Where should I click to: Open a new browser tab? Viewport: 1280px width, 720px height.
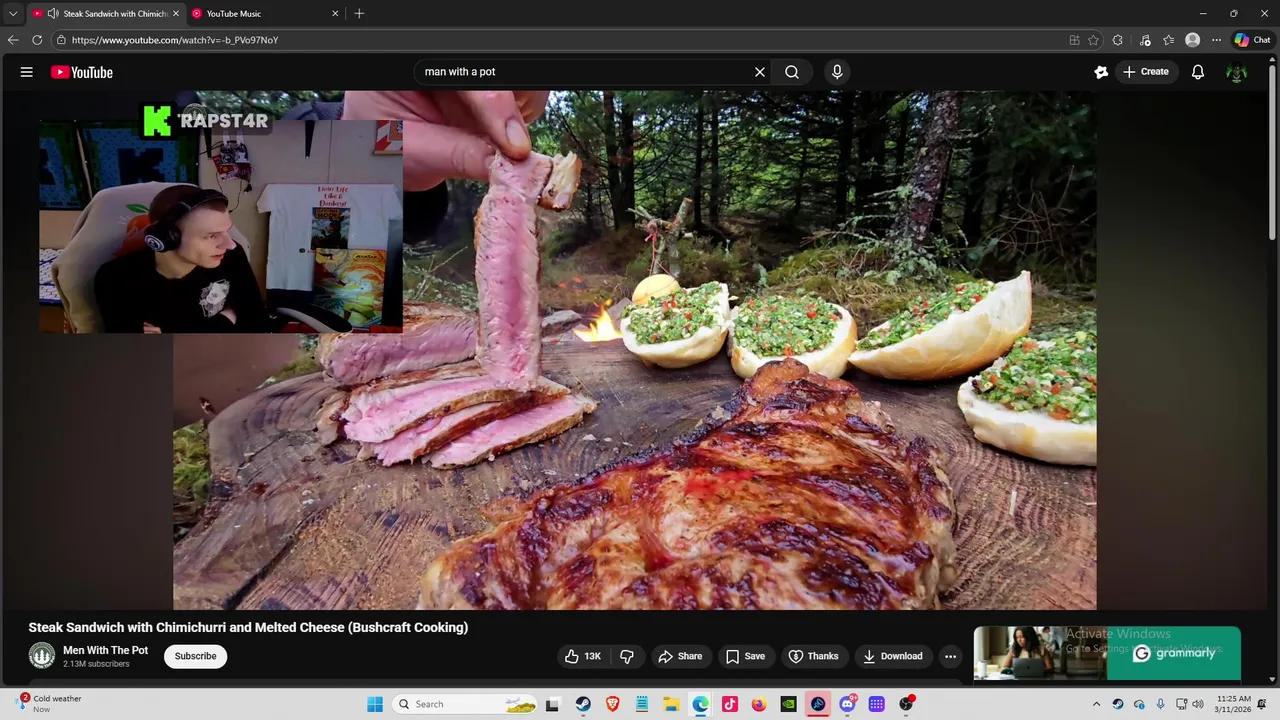[359, 14]
